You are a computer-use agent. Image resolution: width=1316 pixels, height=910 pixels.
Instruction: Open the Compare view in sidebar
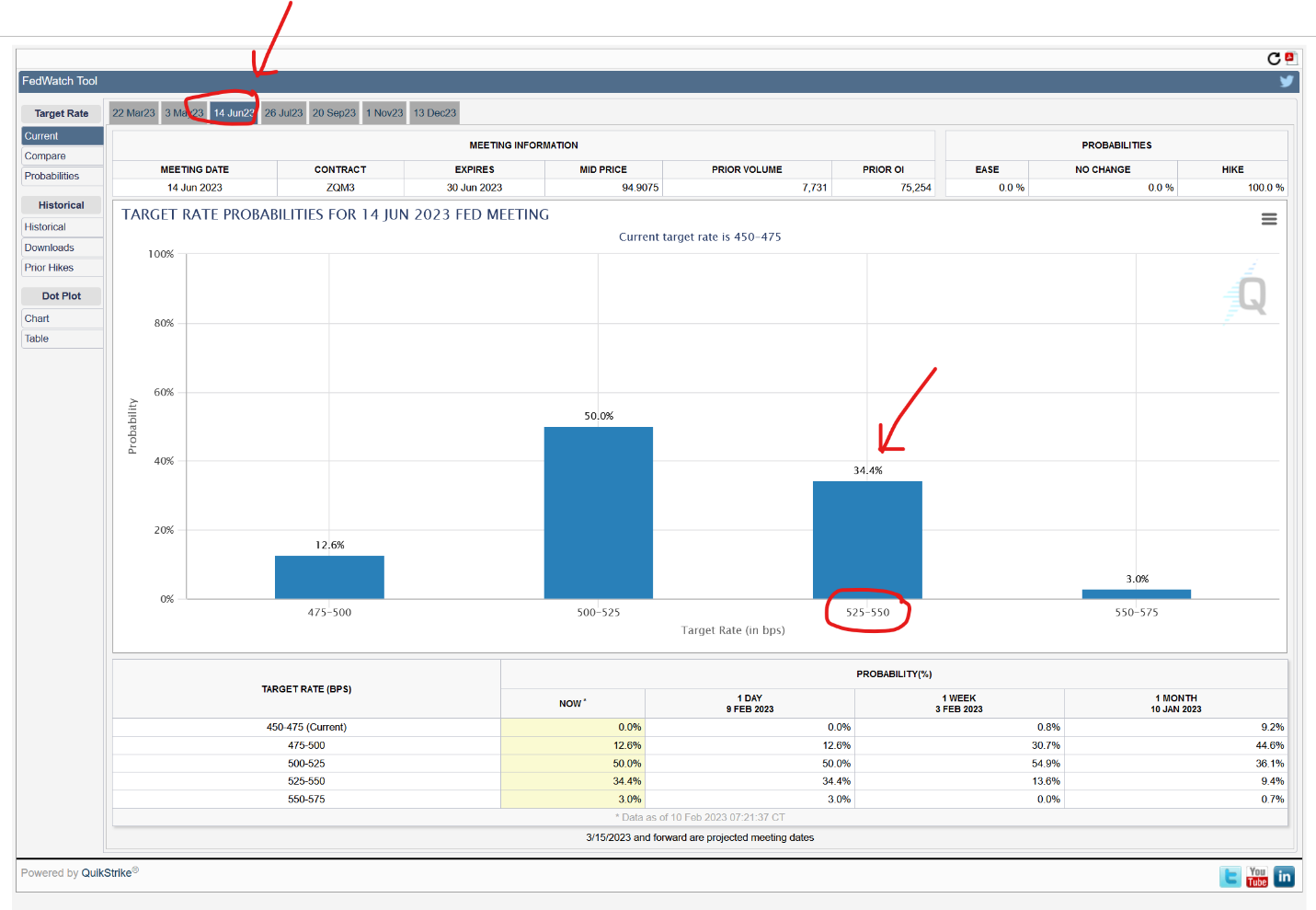[x=45, y=156]
